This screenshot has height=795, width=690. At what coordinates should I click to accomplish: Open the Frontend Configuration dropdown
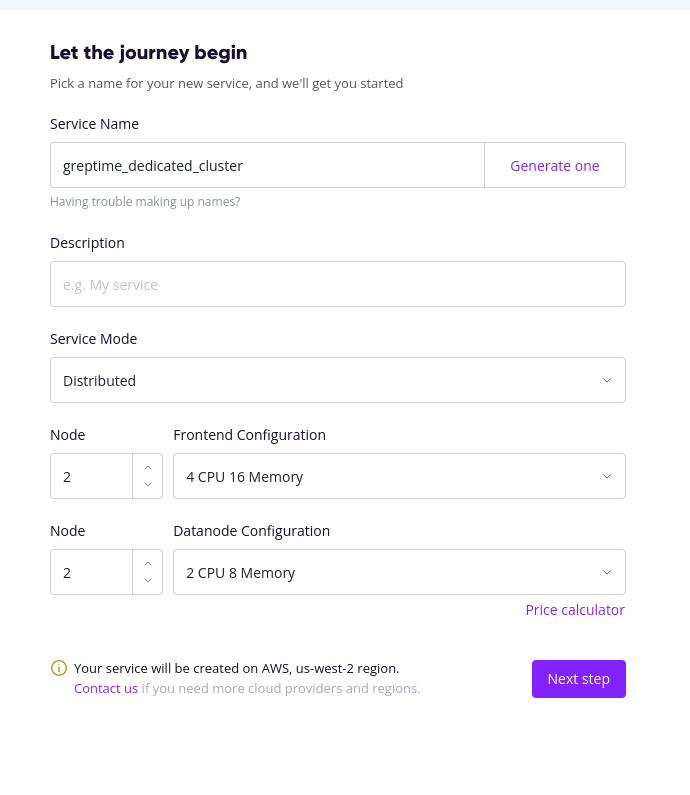point(607,476)
